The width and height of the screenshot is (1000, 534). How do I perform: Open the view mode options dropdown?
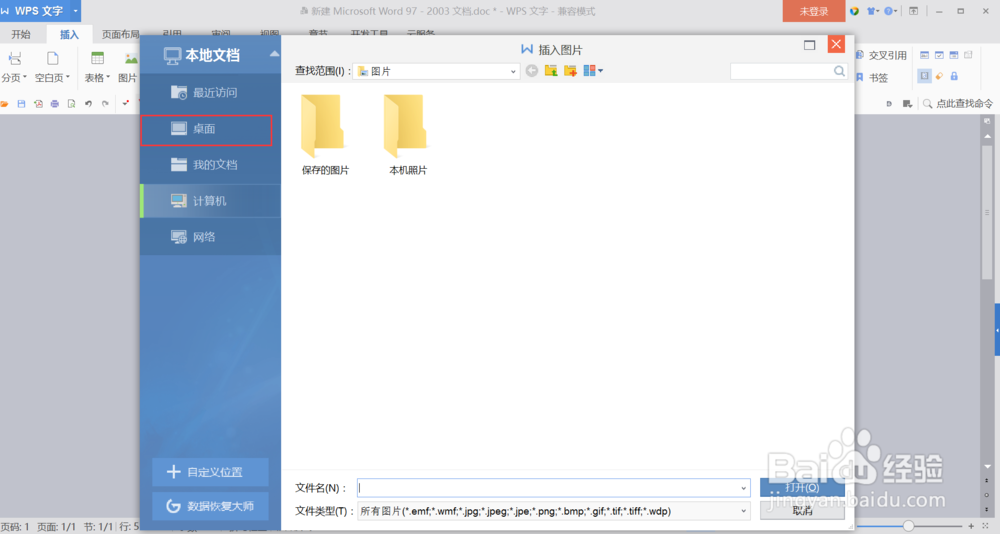point(593,71)
